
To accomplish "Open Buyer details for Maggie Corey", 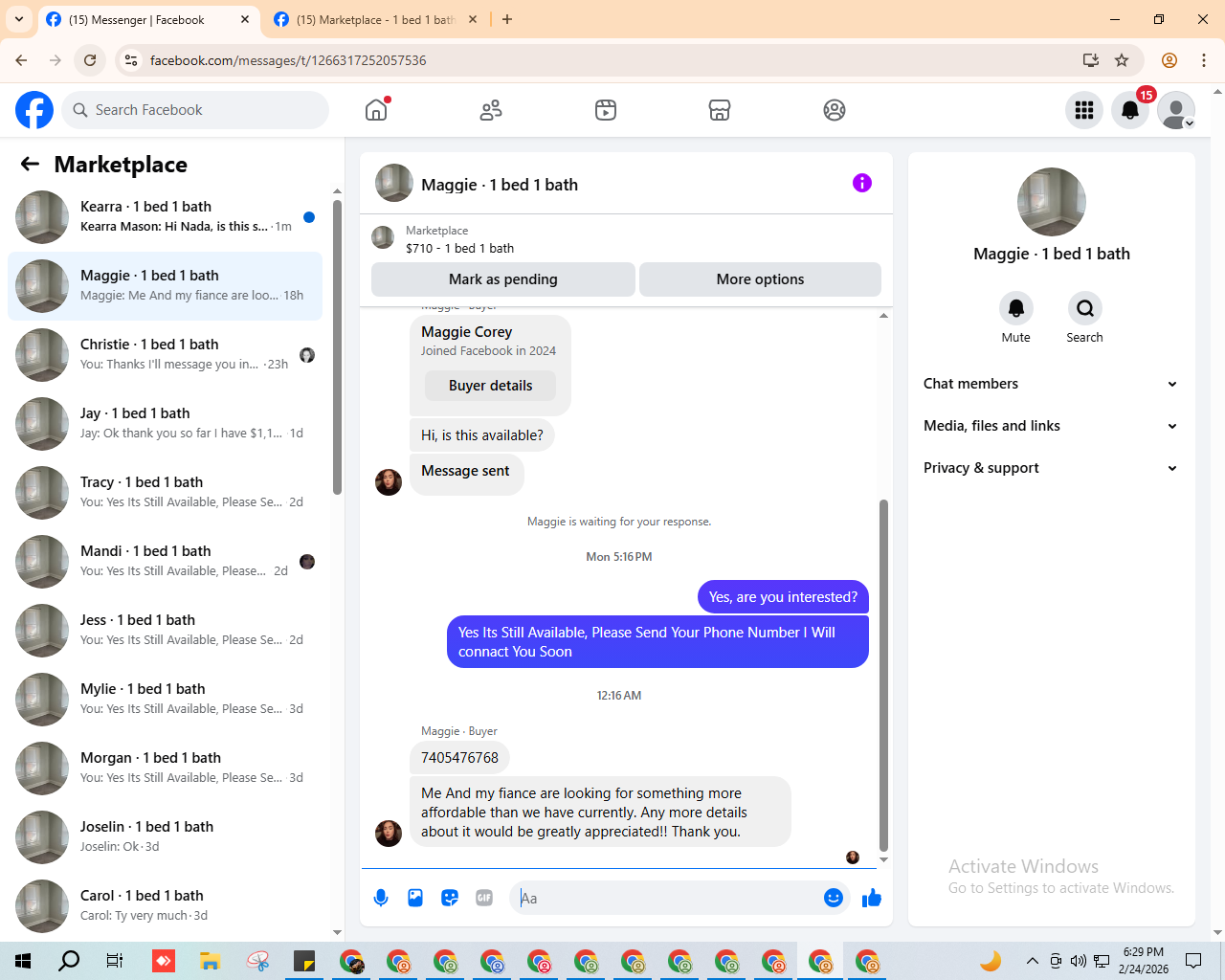I will point(491,386).
